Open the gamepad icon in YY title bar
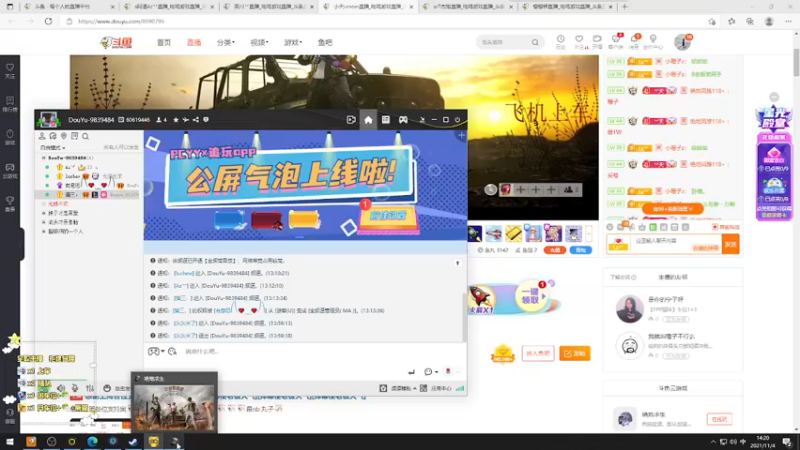 tap(403, 120)
